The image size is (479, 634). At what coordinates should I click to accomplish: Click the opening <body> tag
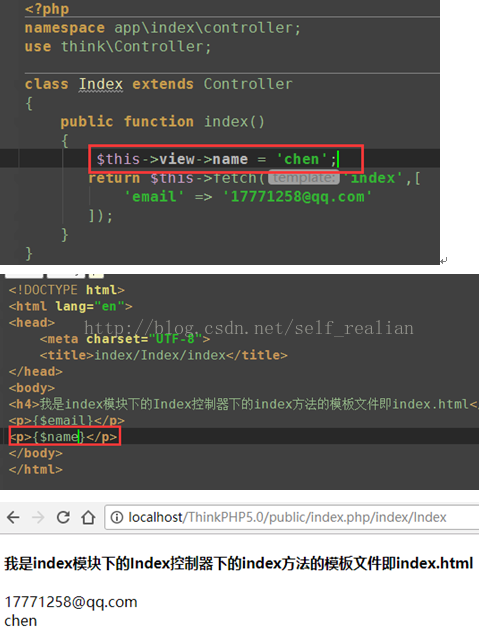[32, 388]
